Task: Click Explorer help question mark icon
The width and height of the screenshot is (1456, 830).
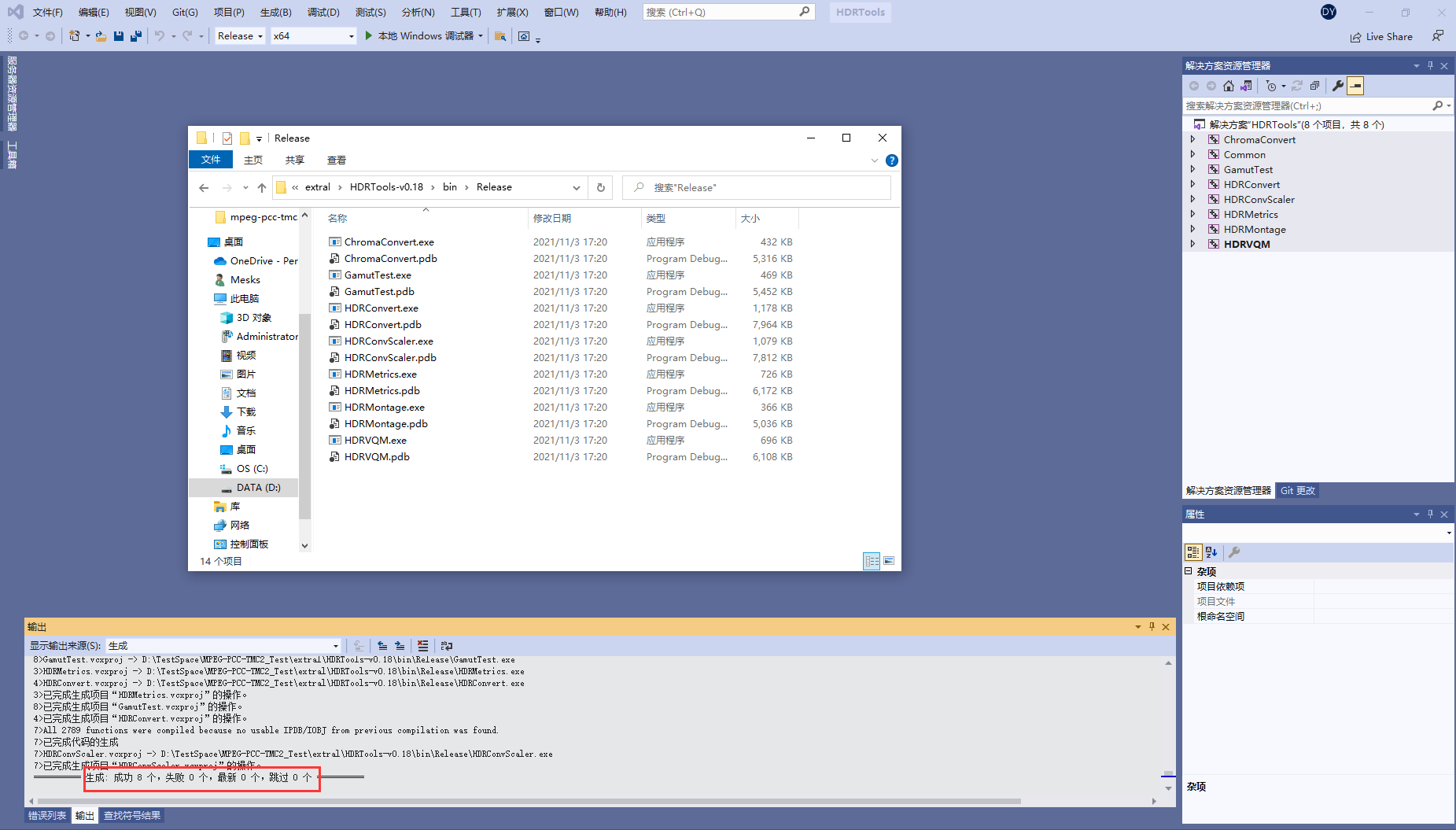Action: (x=892, y=160)
